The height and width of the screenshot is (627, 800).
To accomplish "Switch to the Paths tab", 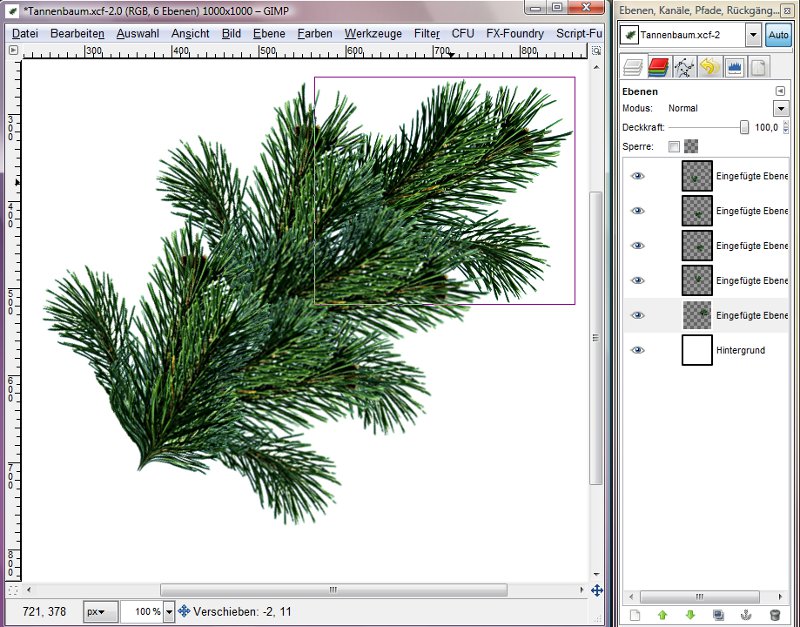I will point(684,68).
